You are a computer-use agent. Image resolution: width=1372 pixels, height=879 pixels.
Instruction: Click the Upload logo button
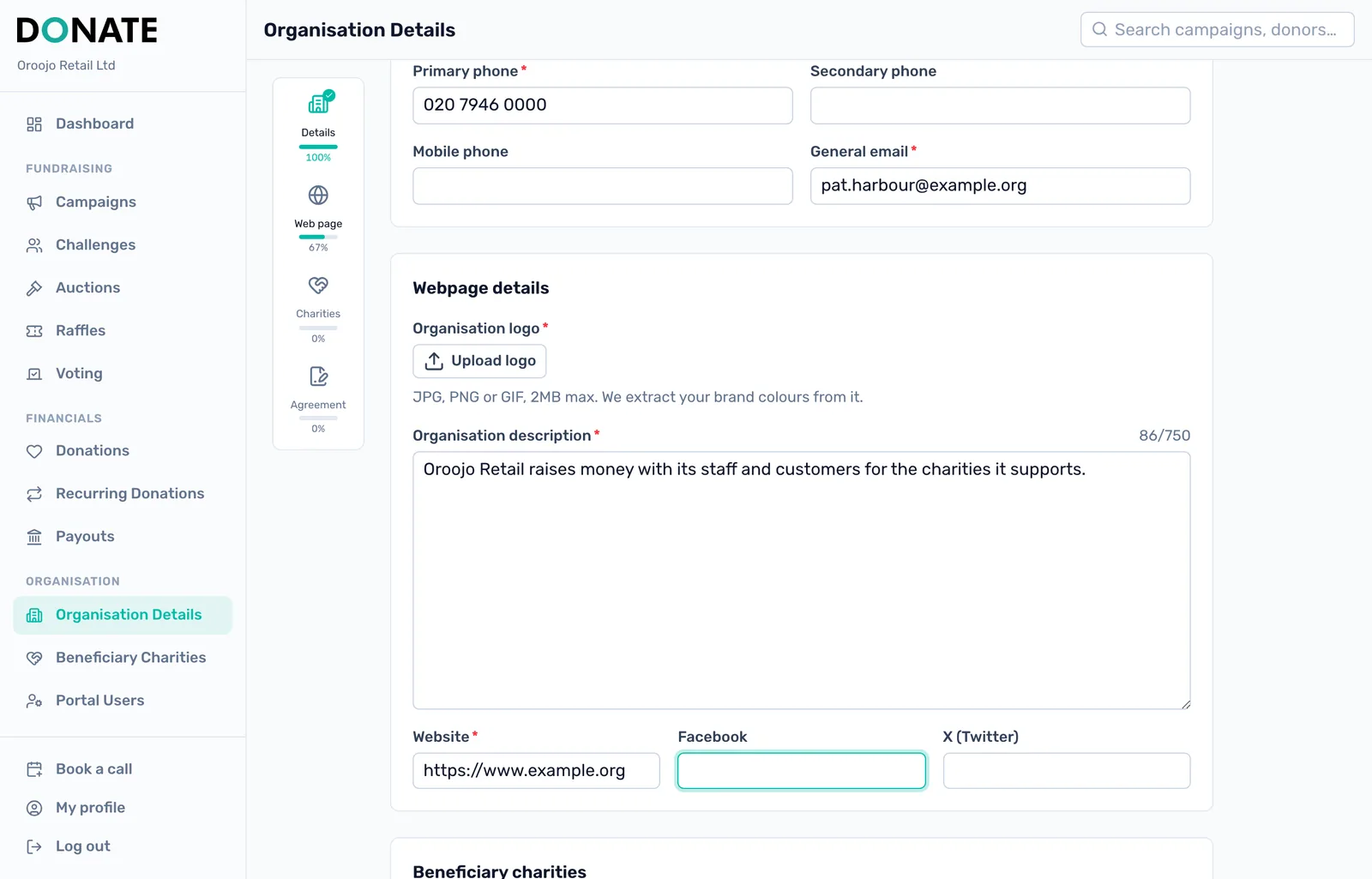coord(479,361)
